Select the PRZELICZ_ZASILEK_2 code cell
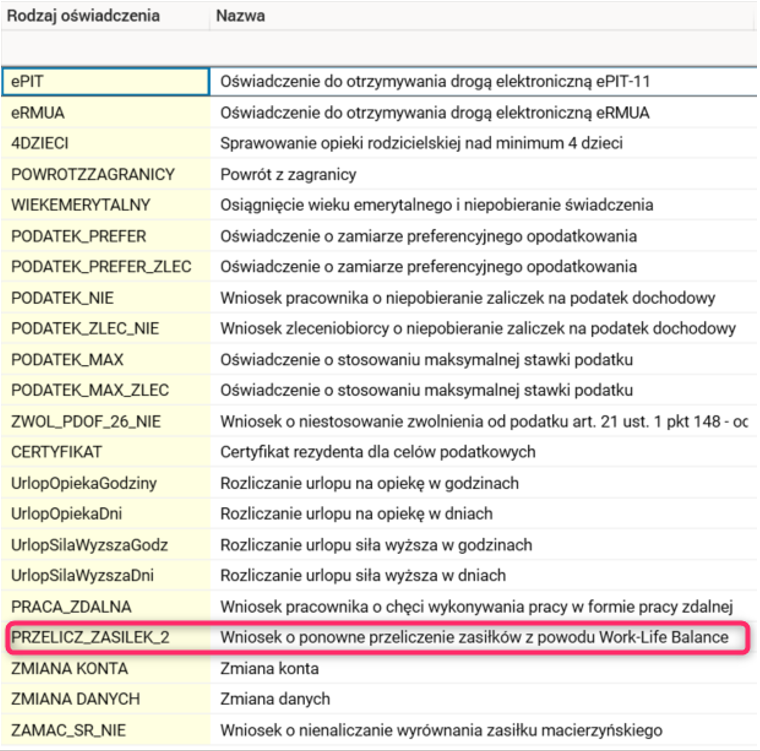Viewport: 760px width, 751px height. point(106,637)
